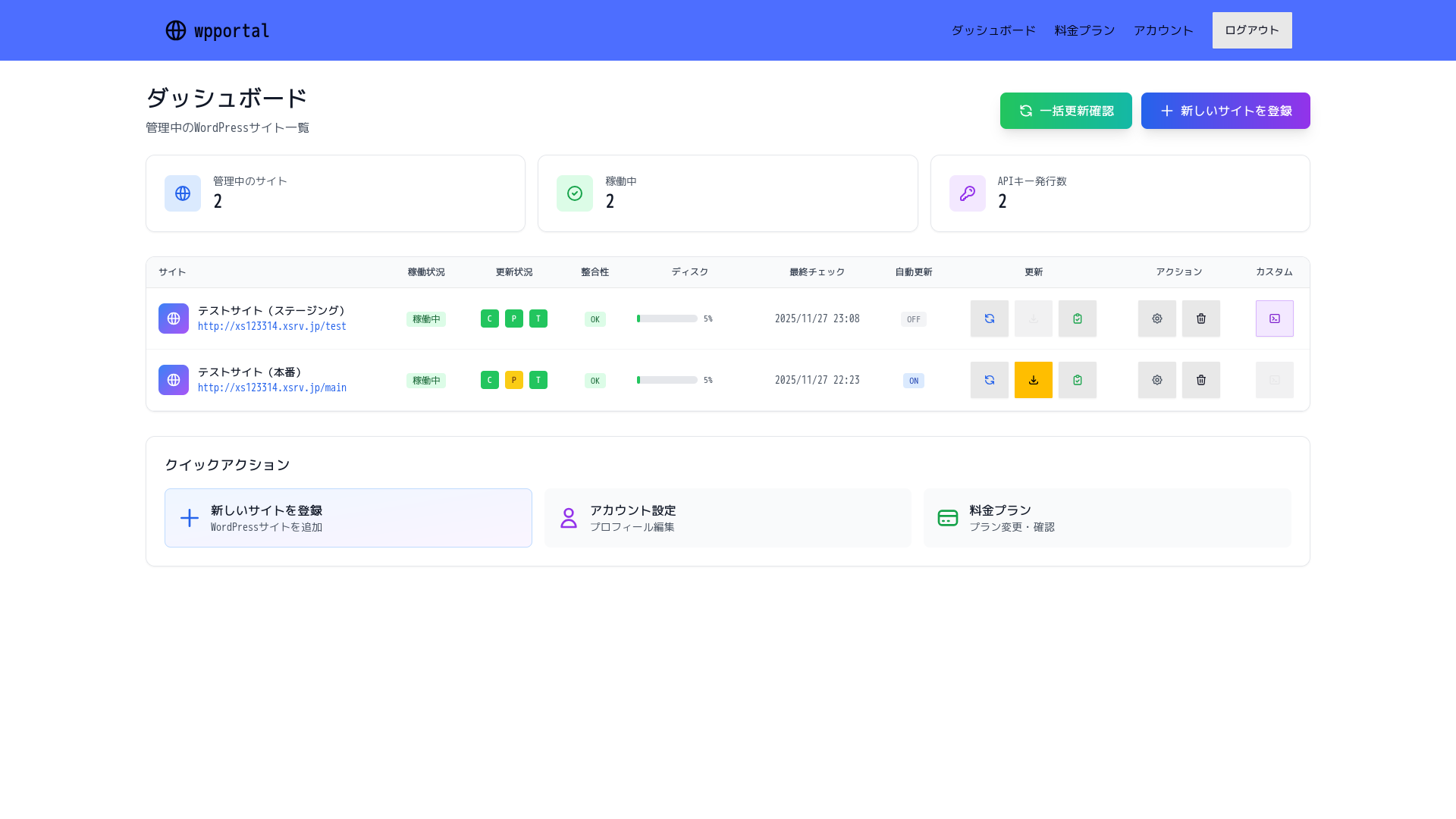This screenshot has width=1456, height=819.
Task: Click the yellow P plugin update badge
Action: pos(514,380)
